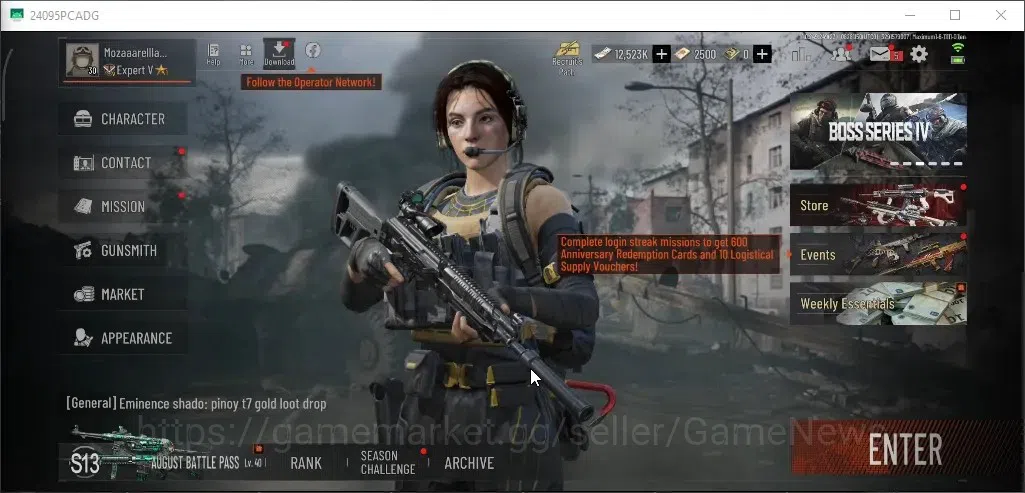Click the coins icon beside MARKET

[x=83, y=294]
